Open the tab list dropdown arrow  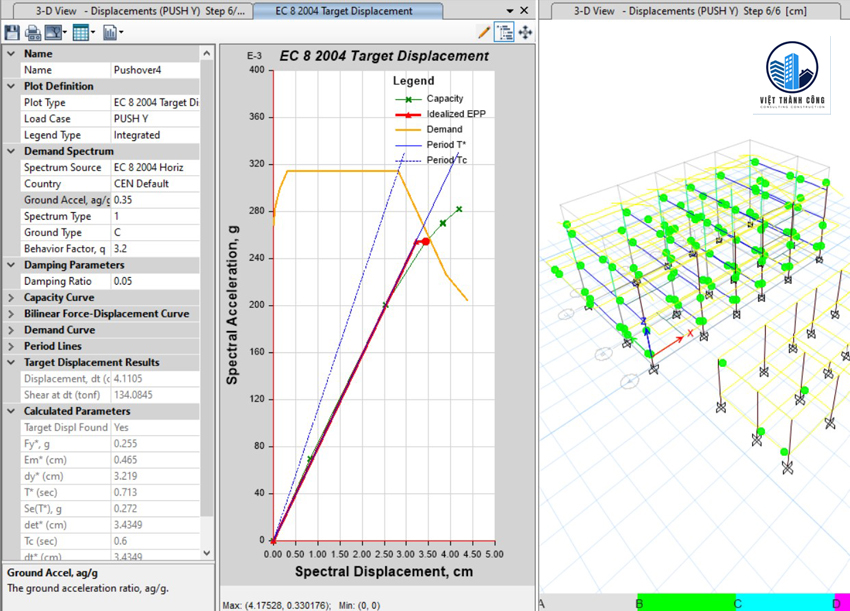509,11
